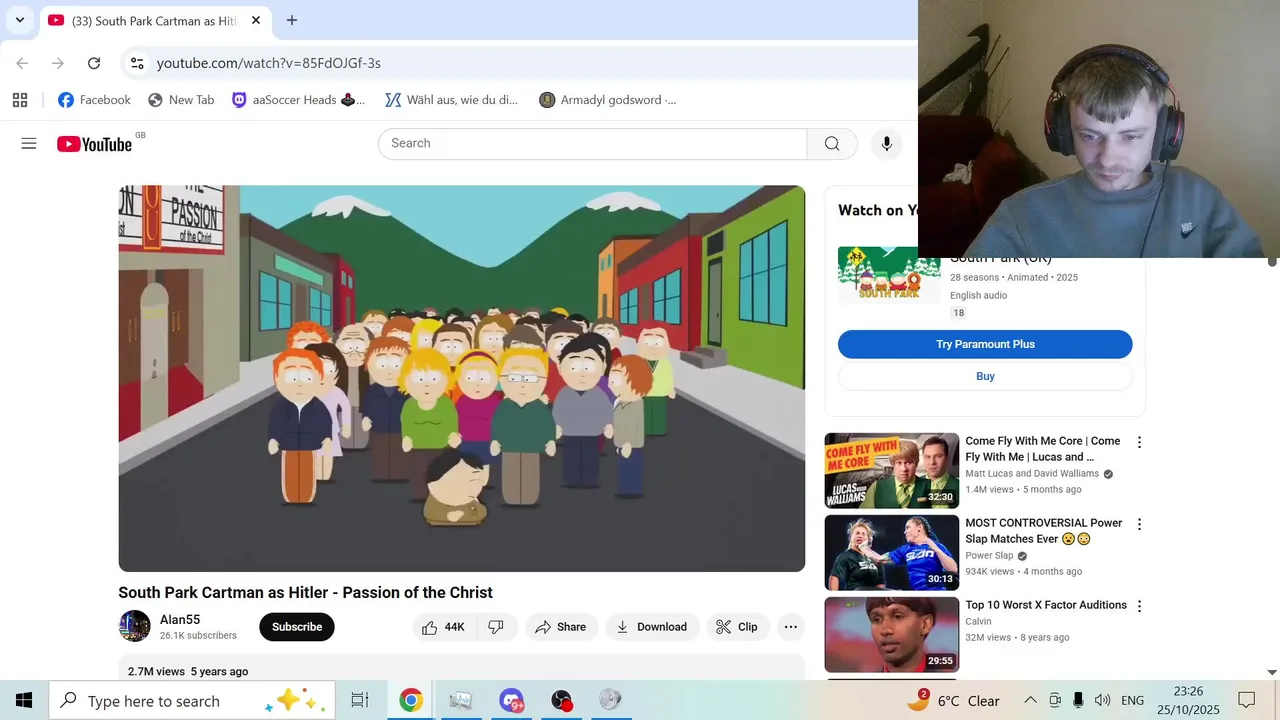Viewport: 1280px width, 720px height.
Task: Select the South Park Cartman tab
Action: [x=154, y=20]
